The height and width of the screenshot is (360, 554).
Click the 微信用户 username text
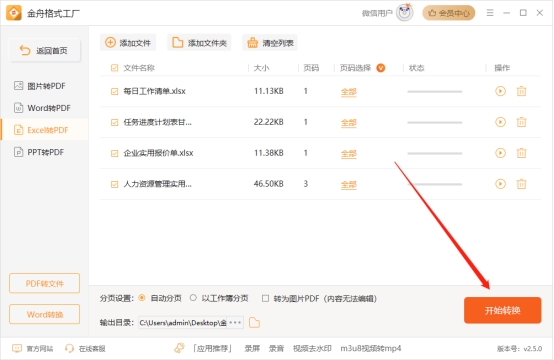coord(377,13)
